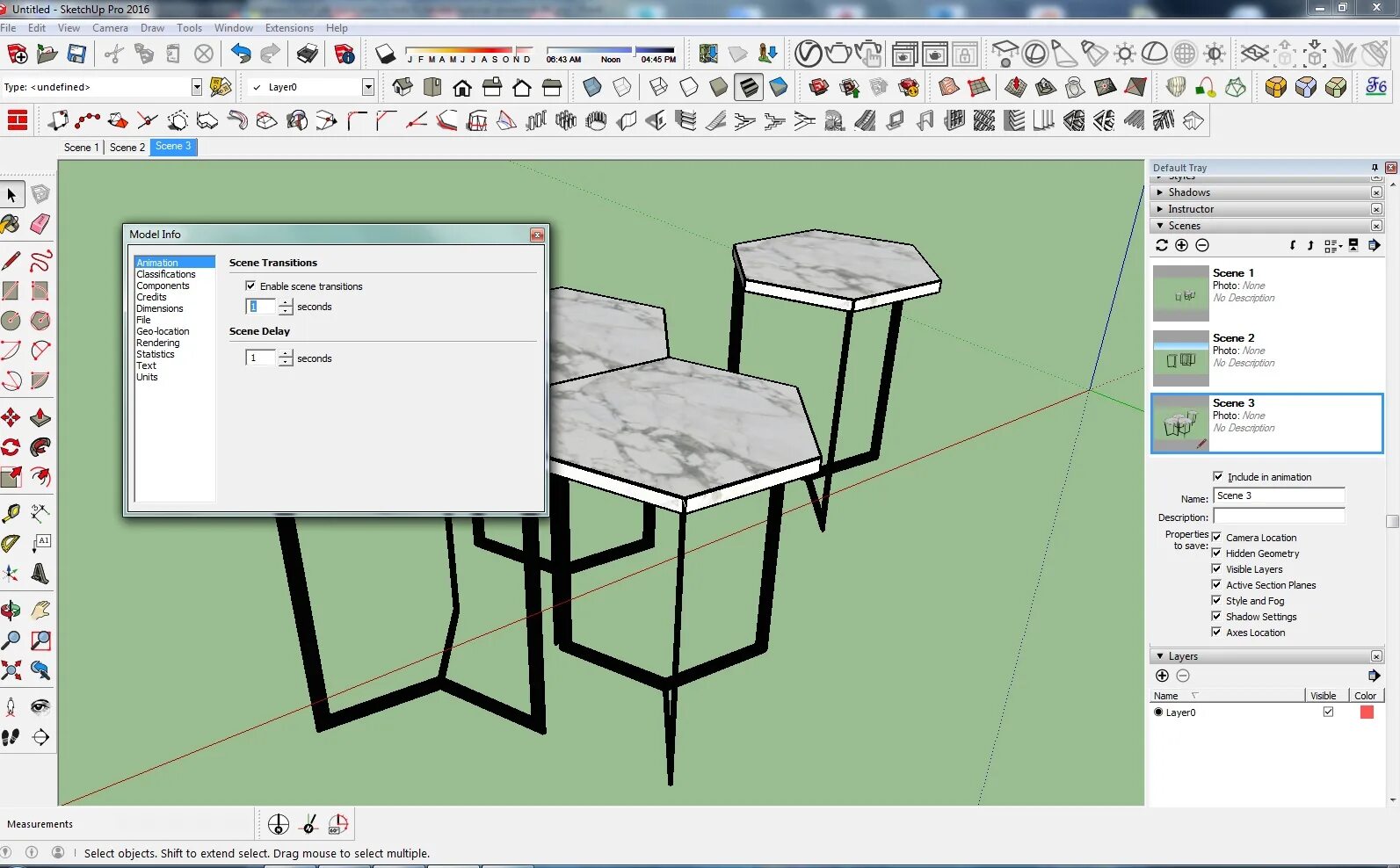The height and width of the screenshot is (868, 1400).
Task: Select the Zoom magnifier tool
Action: pyautogui.click(x=11, y=640)
